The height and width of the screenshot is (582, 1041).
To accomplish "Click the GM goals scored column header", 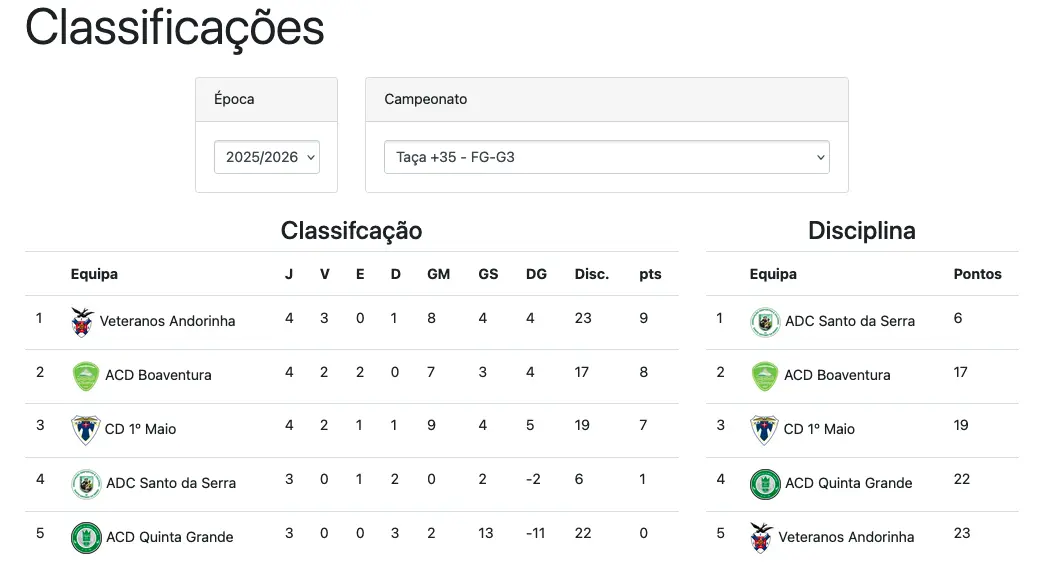I will pos(438,274).
